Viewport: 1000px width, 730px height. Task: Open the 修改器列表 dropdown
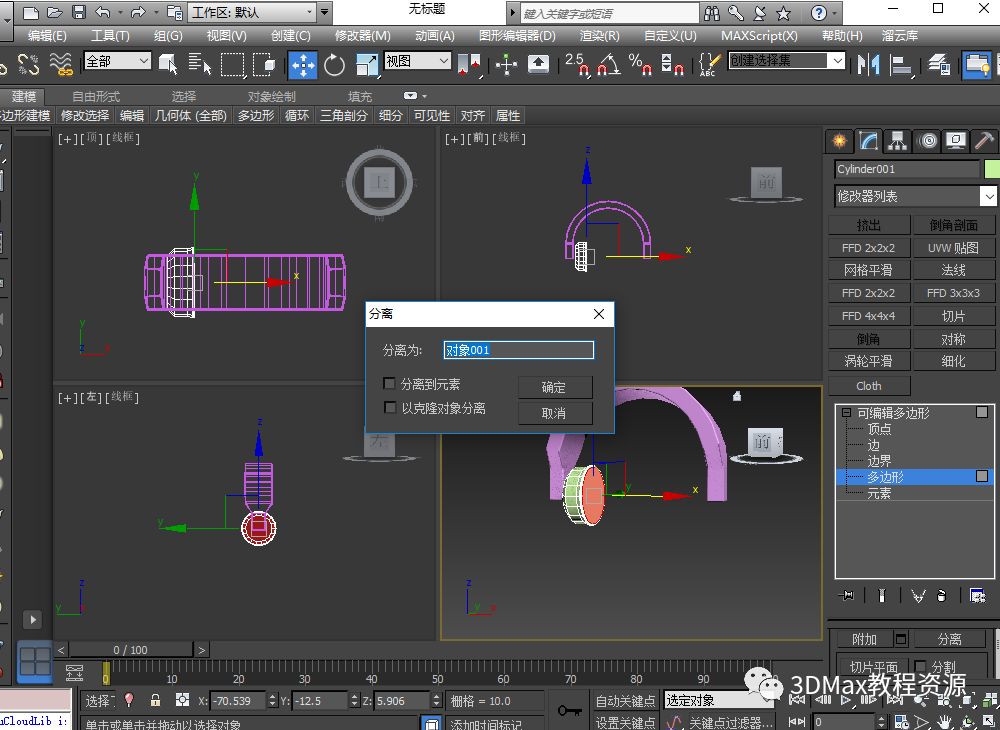point(916,196)
